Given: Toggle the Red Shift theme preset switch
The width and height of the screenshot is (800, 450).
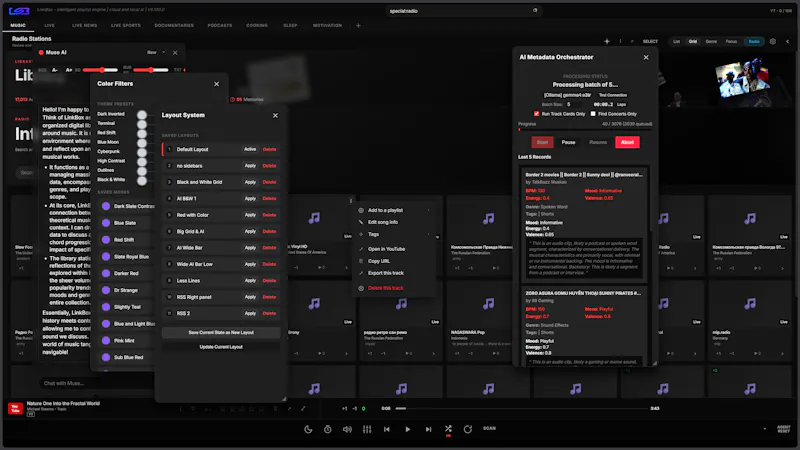Looking at the screenshot, I should coord(142,133).
